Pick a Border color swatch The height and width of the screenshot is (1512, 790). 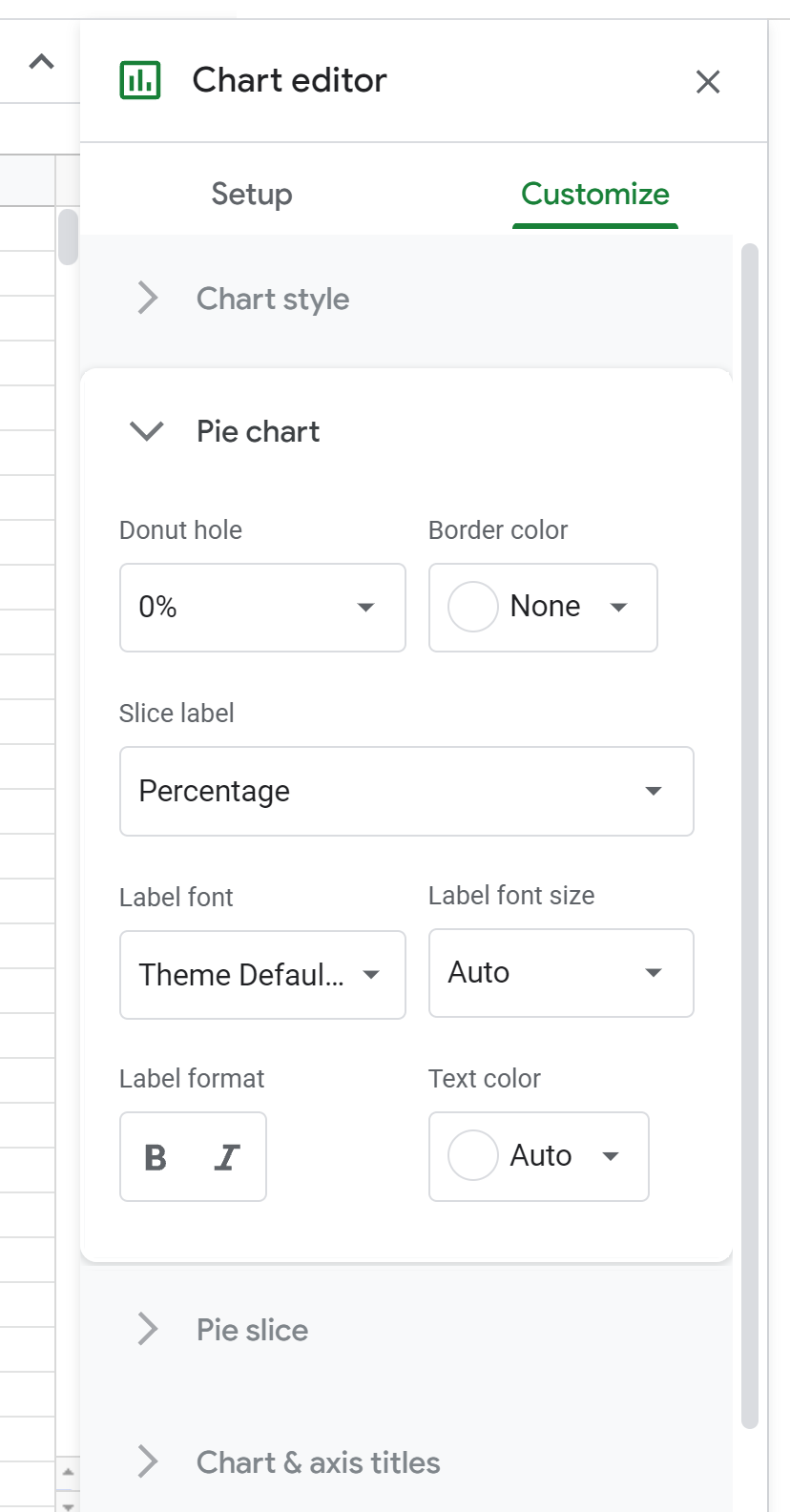click(542, 608)
